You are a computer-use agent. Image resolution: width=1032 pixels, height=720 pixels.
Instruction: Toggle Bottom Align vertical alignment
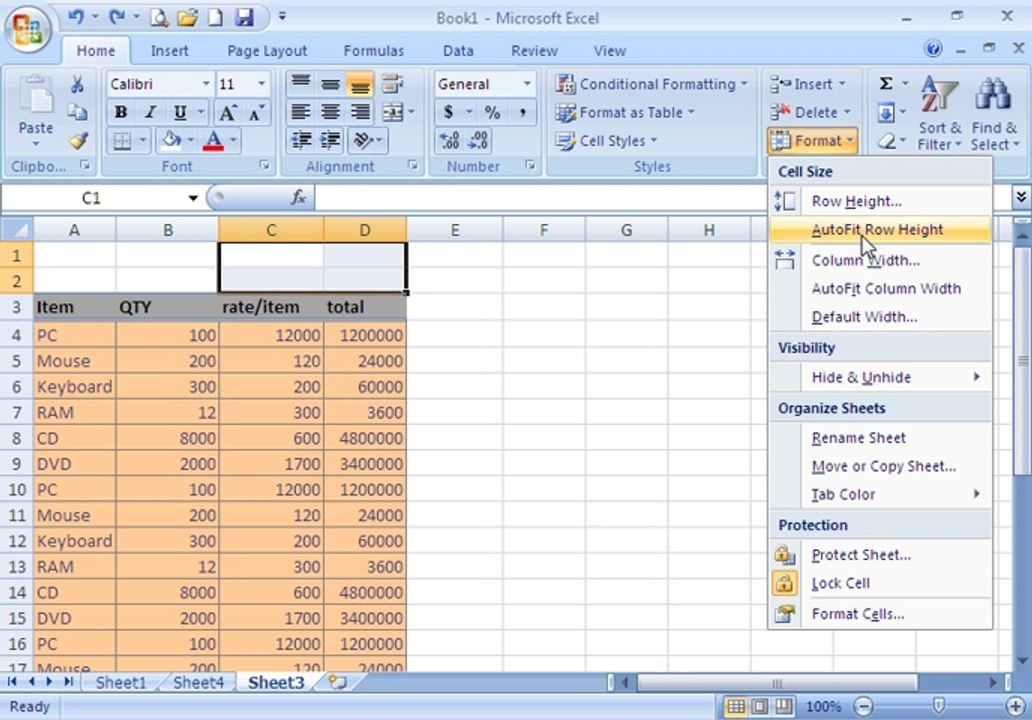(360, 84)
